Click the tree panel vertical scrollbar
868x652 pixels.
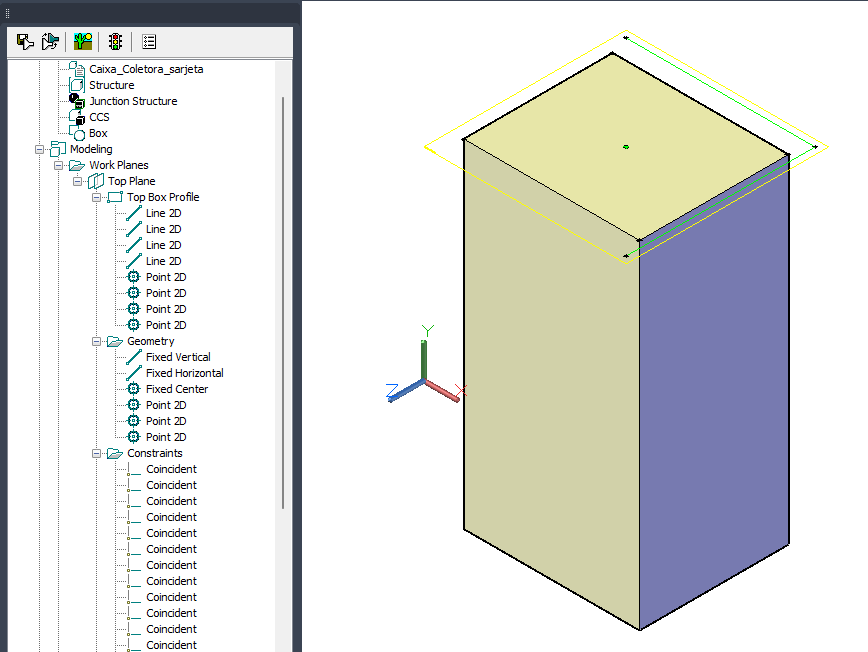(283, 303)
